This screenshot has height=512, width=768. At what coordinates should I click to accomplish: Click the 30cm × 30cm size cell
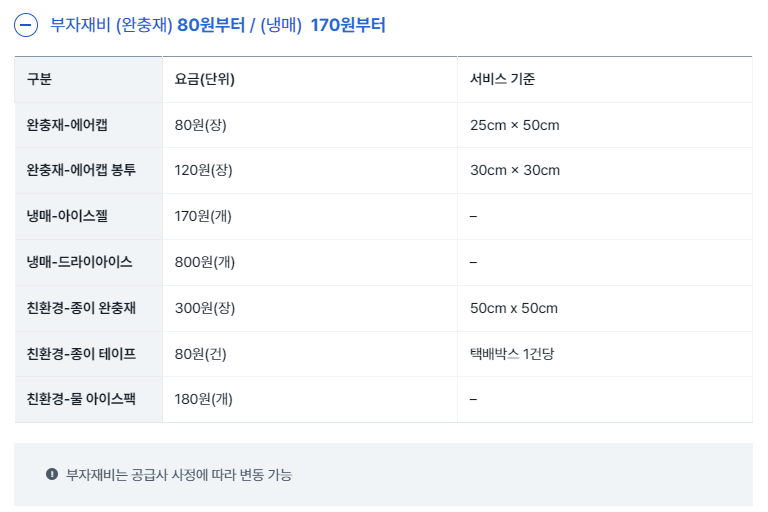click(514, 170)
